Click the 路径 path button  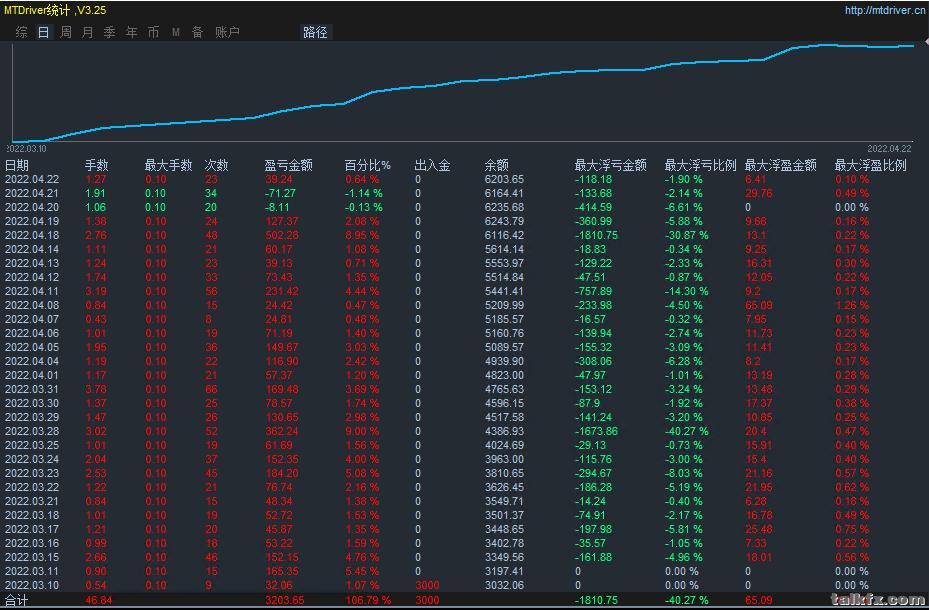[315, 32]
